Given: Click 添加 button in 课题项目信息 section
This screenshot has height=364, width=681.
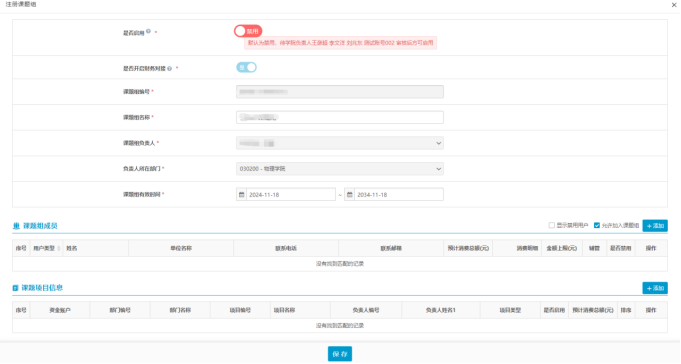Looking at the screenshot, I should [655, 288].
